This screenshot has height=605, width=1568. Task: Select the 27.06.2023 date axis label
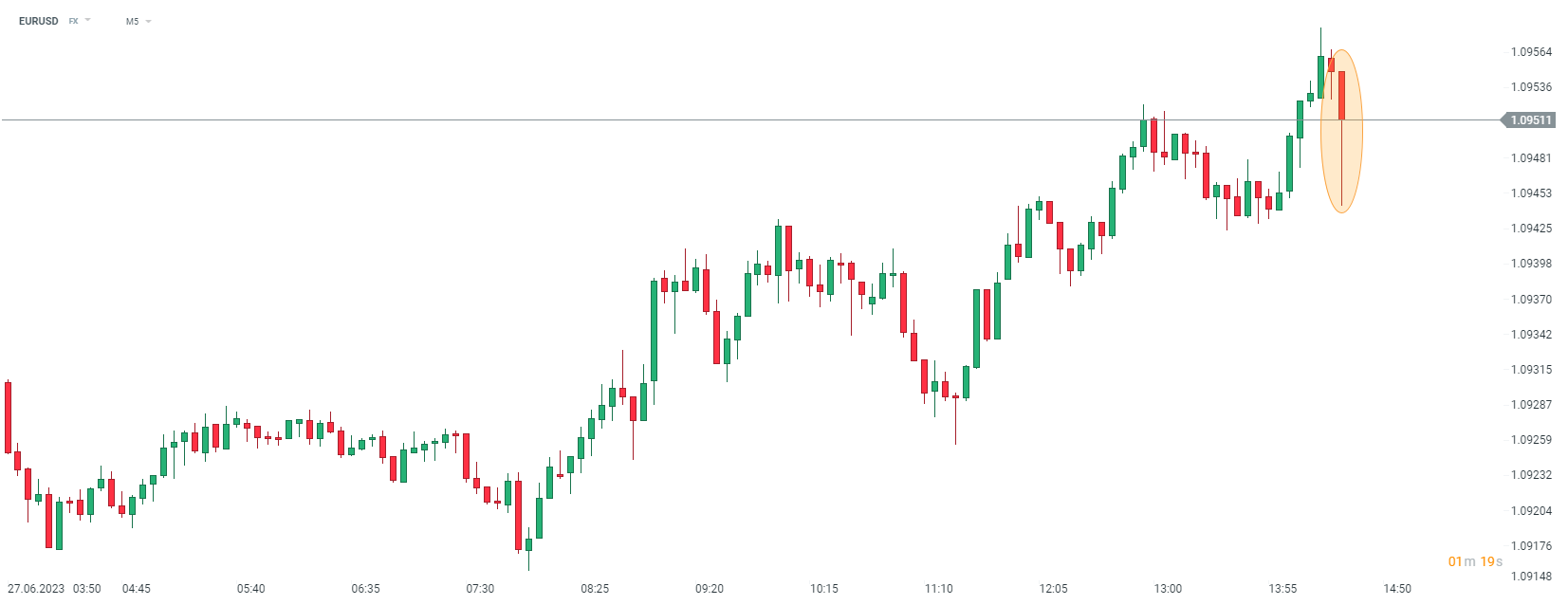point(36,589)
